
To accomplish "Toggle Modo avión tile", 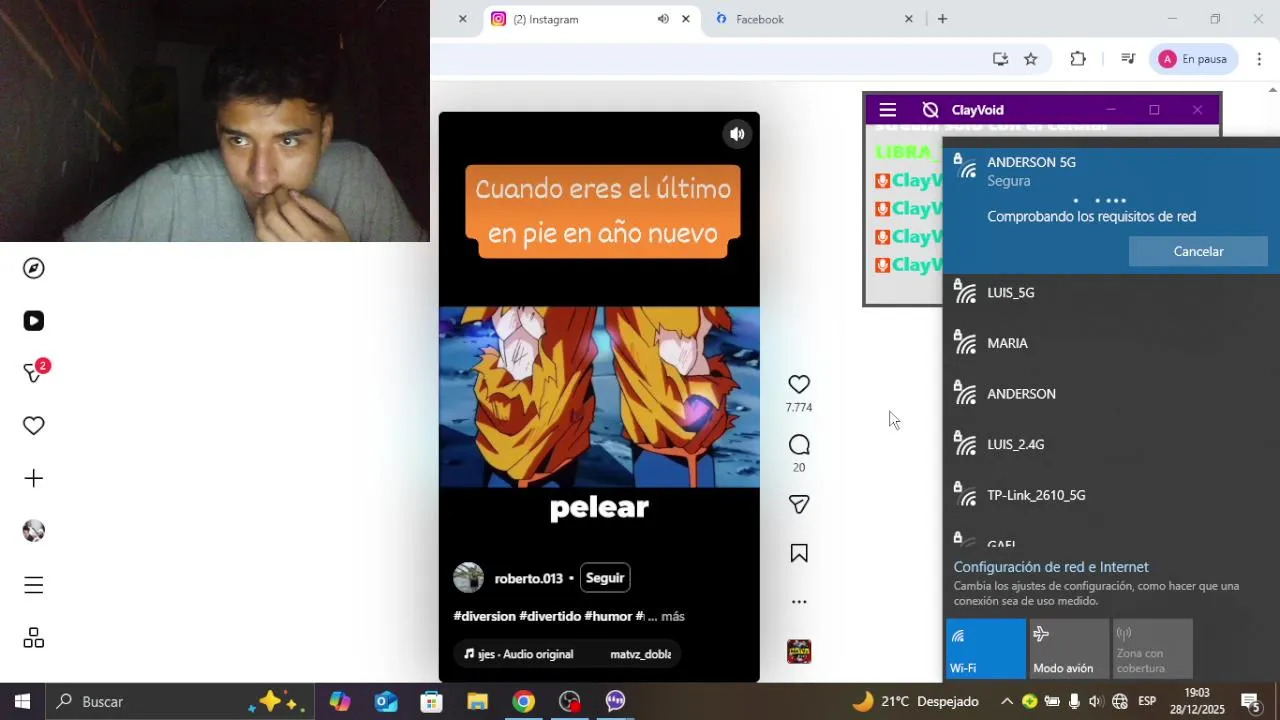I will click(1069, 649).
